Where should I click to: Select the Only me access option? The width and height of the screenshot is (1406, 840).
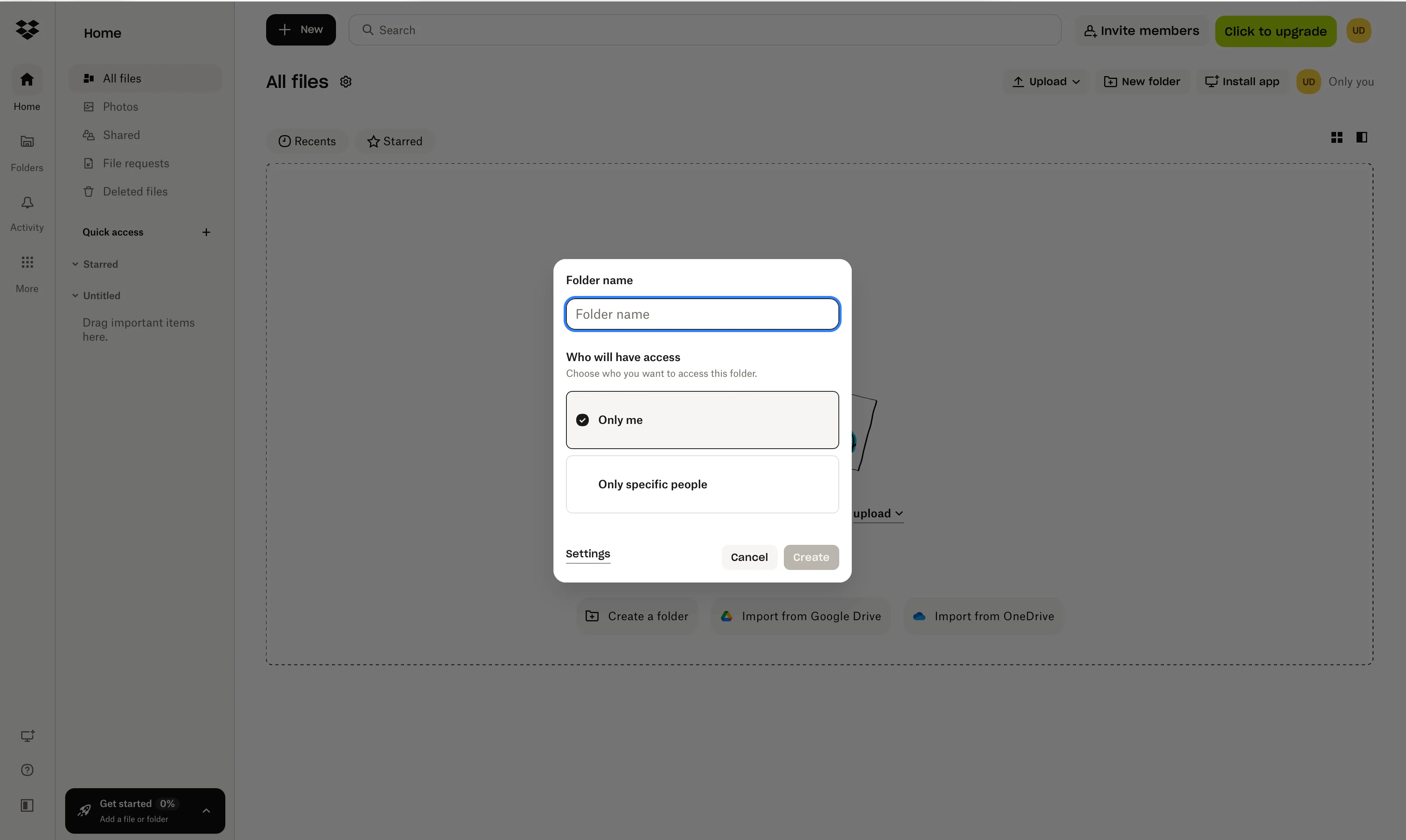tap(703, 420)
